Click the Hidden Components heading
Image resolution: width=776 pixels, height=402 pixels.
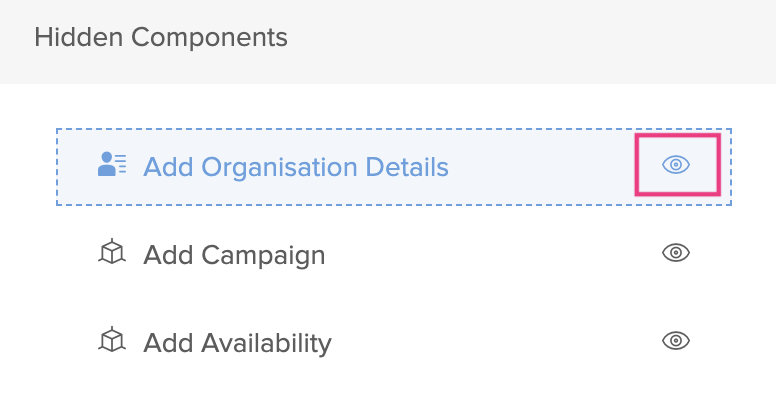tap(161, 38)
